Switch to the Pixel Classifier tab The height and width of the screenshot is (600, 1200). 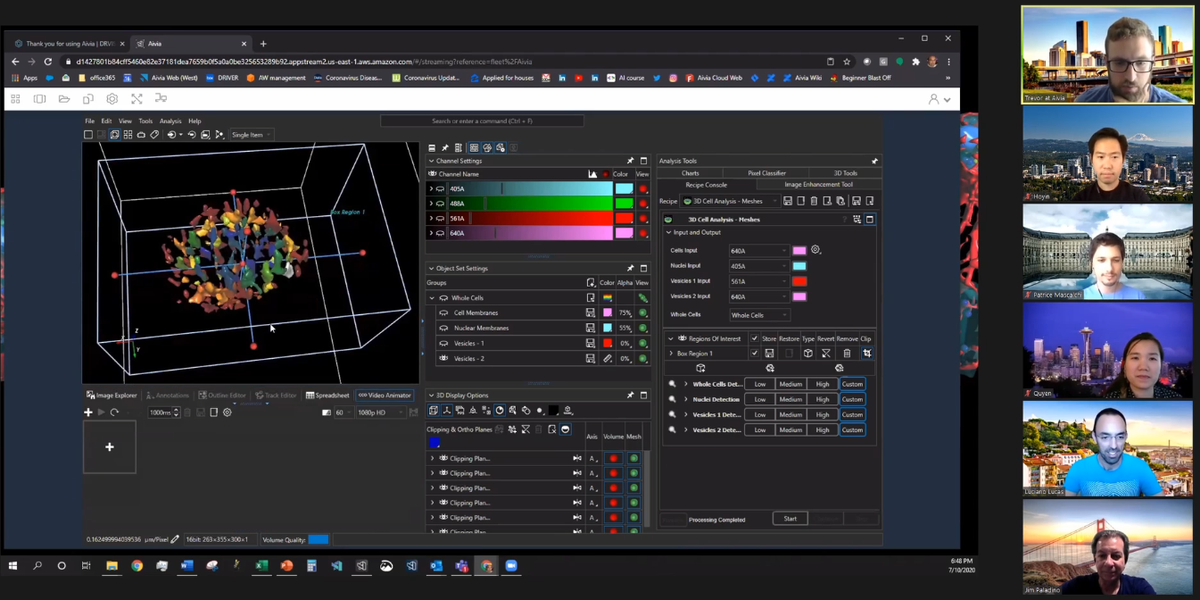tap(767, 173)
